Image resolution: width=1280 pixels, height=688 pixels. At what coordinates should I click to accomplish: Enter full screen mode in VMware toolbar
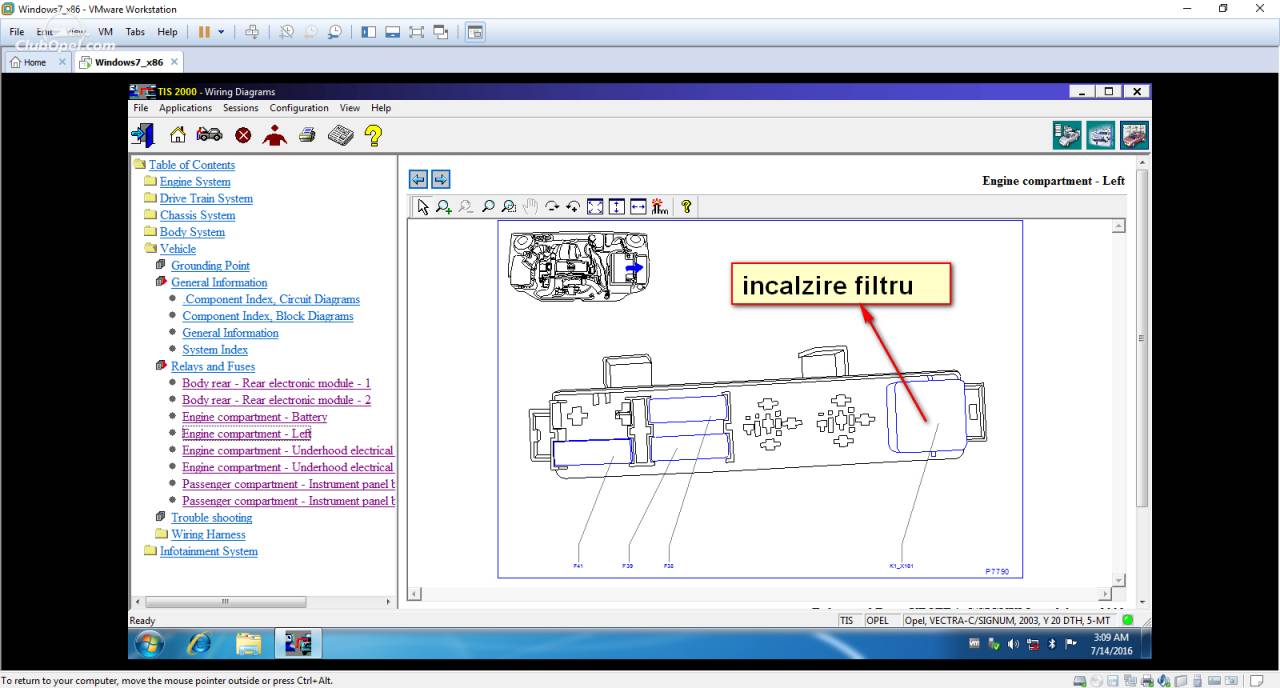tap(417, 32)
